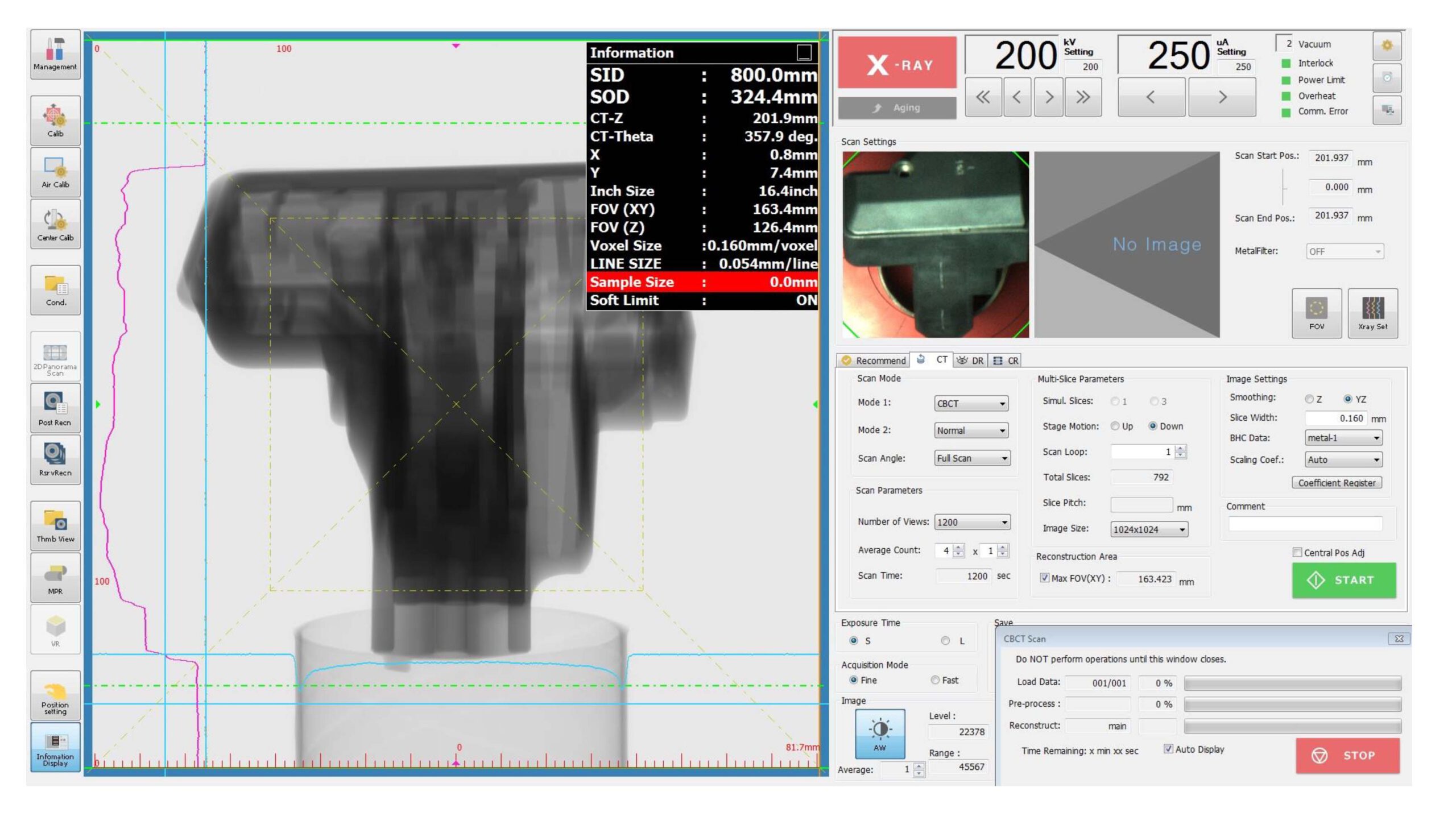Increase the Scan Loop stepper value
Image resolution: width=1456 pixels, height=833 pixels.
(x=1180, y=449)
